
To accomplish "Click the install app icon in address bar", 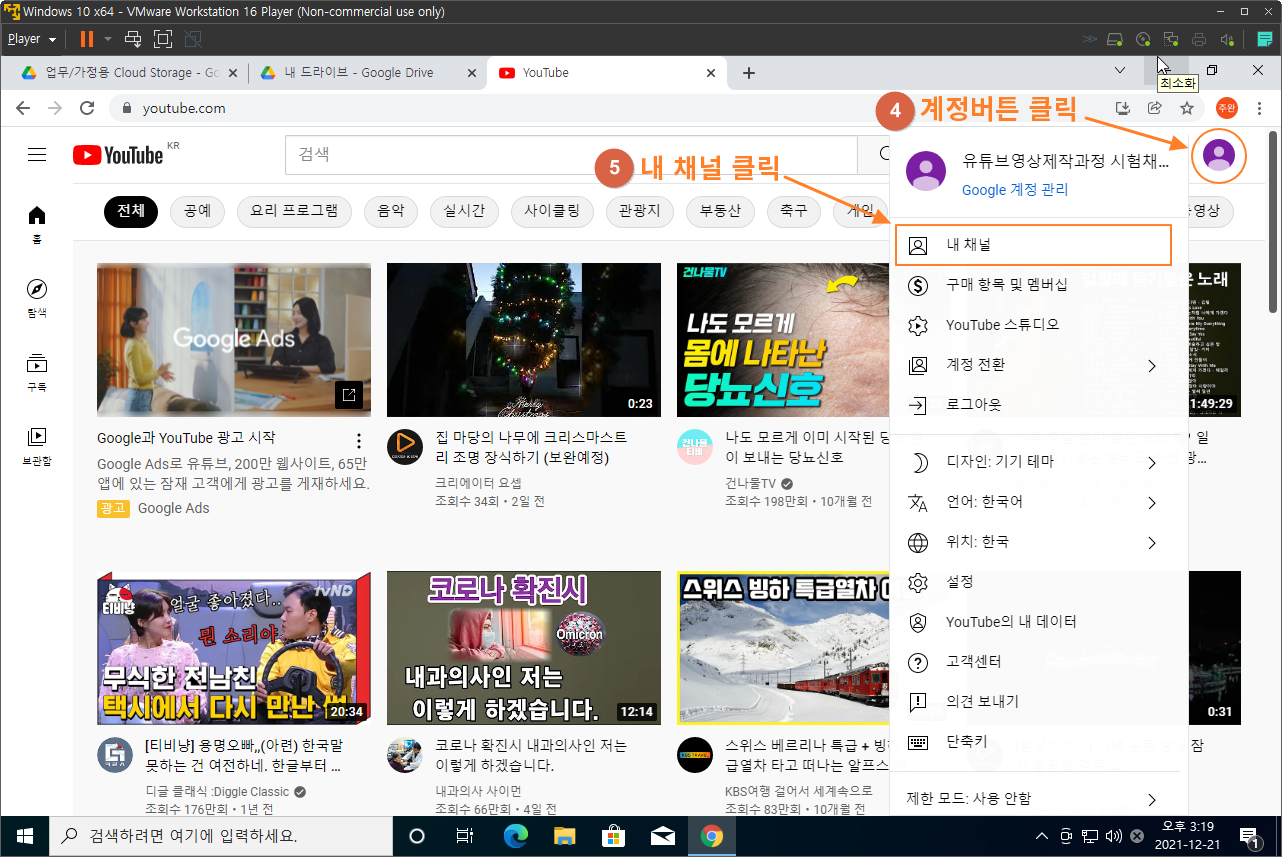I will (1123, 108).
